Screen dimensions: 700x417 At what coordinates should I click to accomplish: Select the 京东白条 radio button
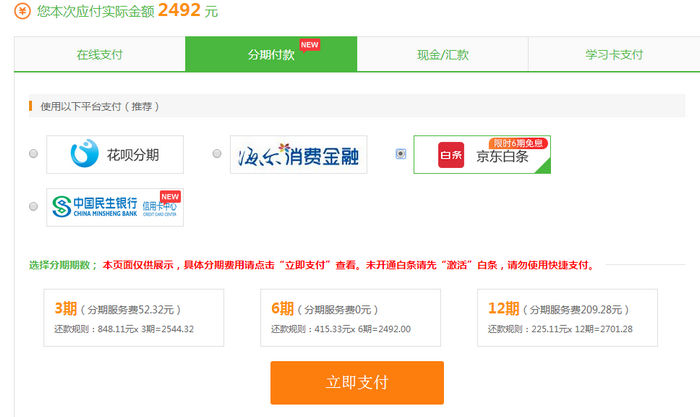[401, 154]
